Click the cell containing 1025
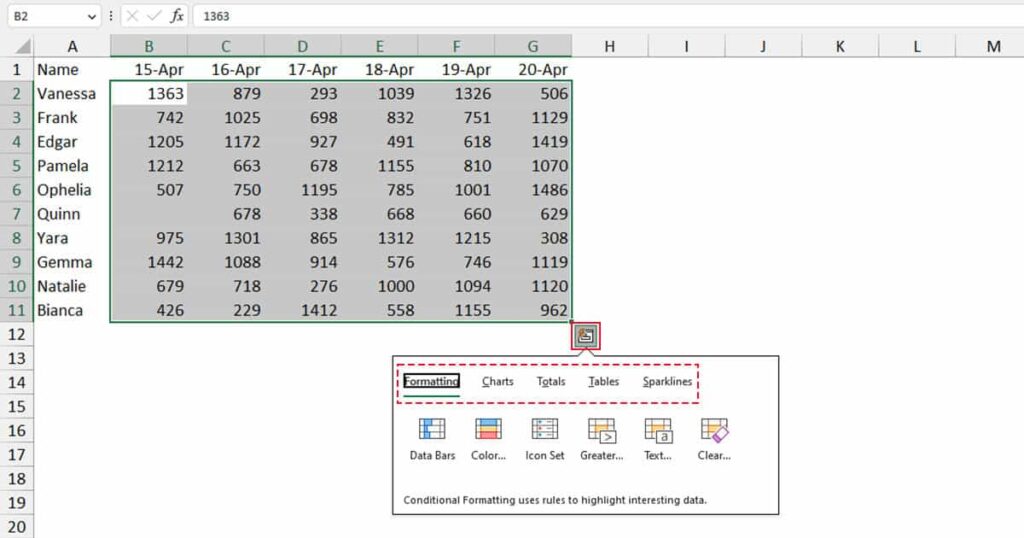Image resolution: width=1024 pixels, height=538 pixels. [x=226, y=118]
